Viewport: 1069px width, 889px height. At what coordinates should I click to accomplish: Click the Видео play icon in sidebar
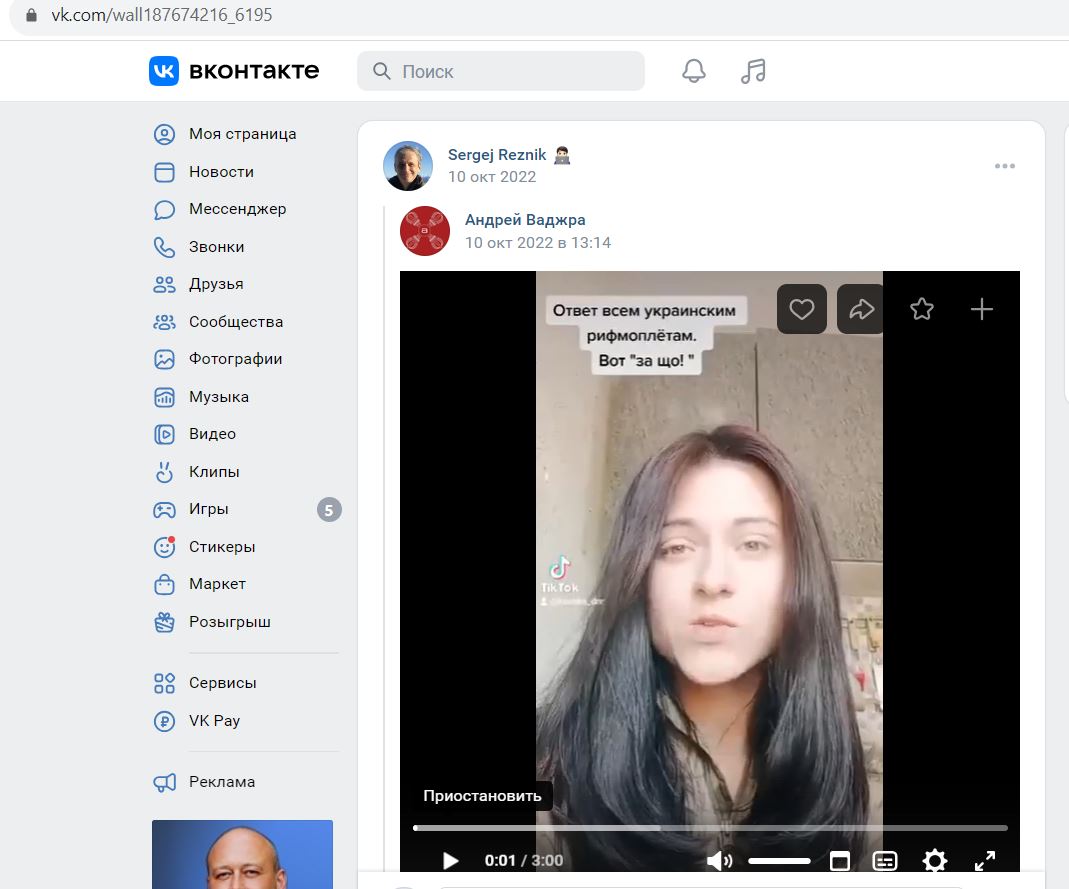click(x=164, y=434)
